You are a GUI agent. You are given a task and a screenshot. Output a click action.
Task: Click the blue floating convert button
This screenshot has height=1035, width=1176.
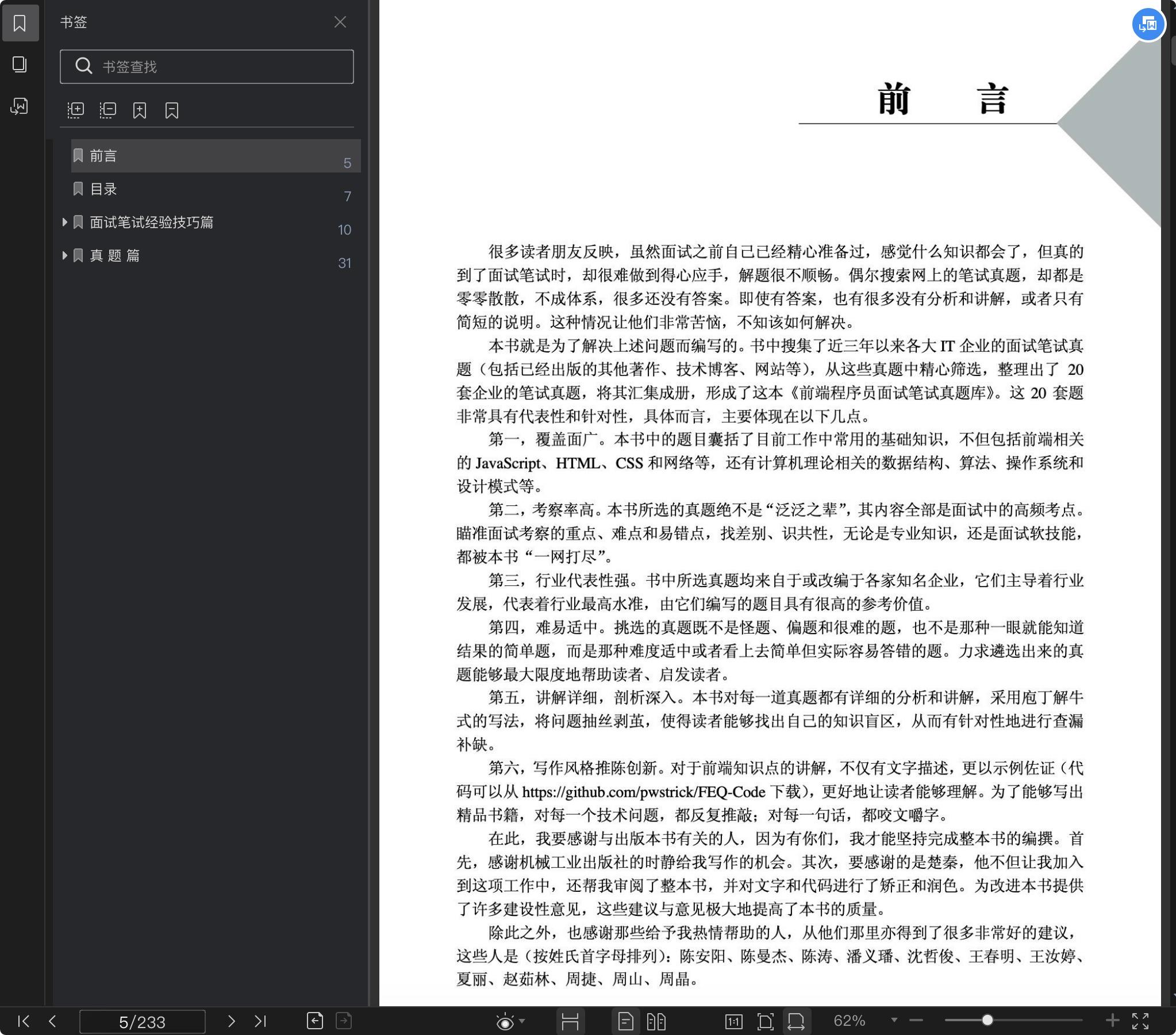pos(1148,24)
